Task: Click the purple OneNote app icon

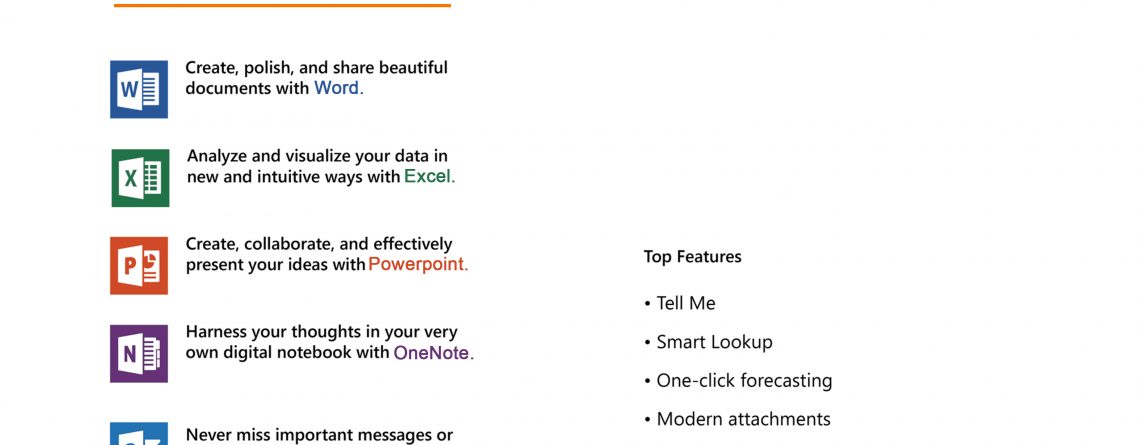Action: coord(139,354)
